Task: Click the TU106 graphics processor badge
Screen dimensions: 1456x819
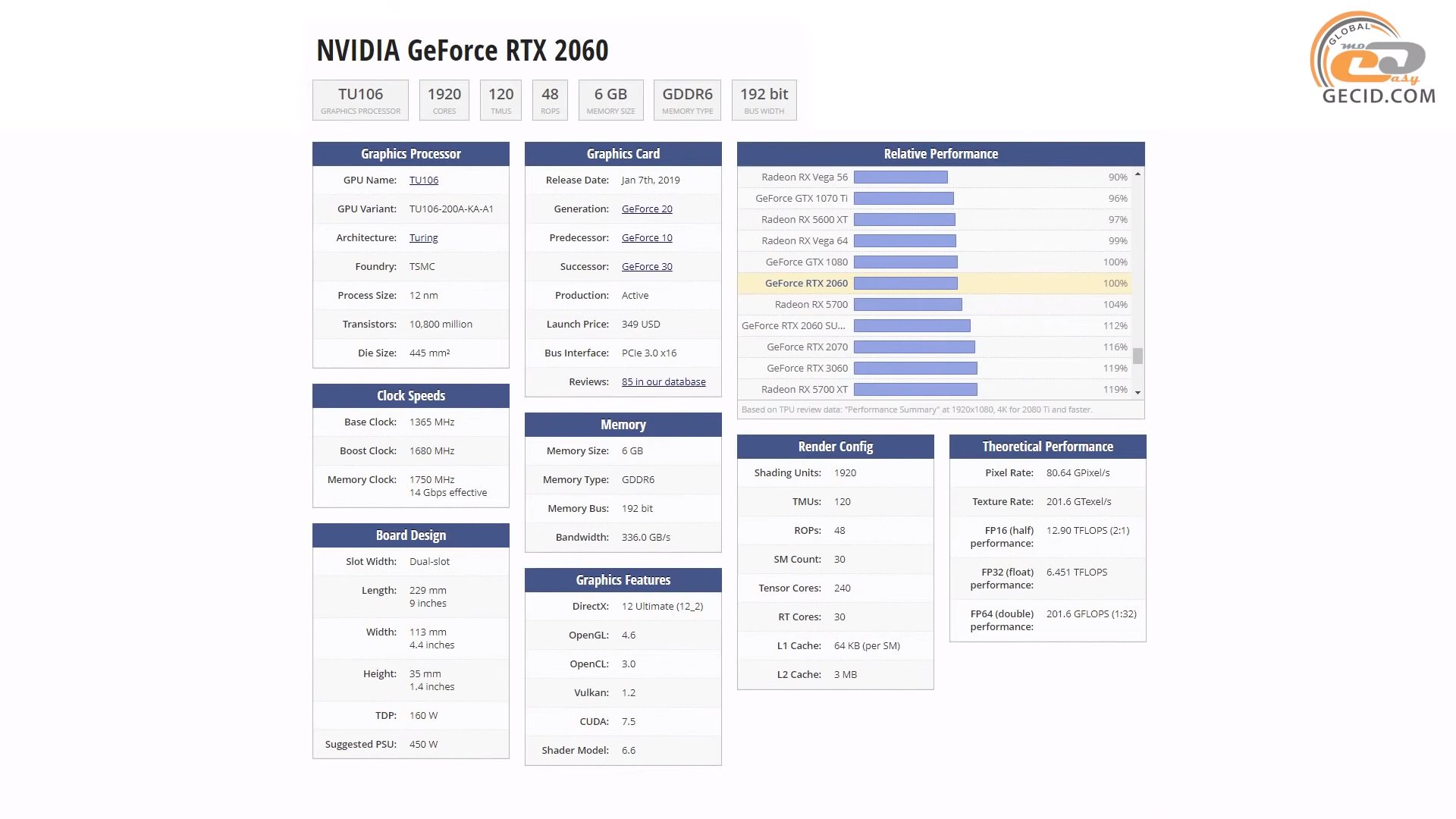Action: pos(360,100)
